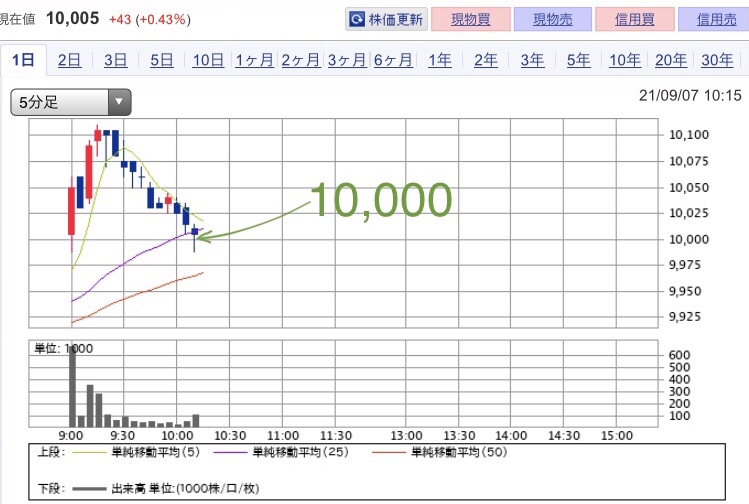Select the 10日 chart range
The width and height of the screenshot is (749, 504).
[x=208, y=60]
